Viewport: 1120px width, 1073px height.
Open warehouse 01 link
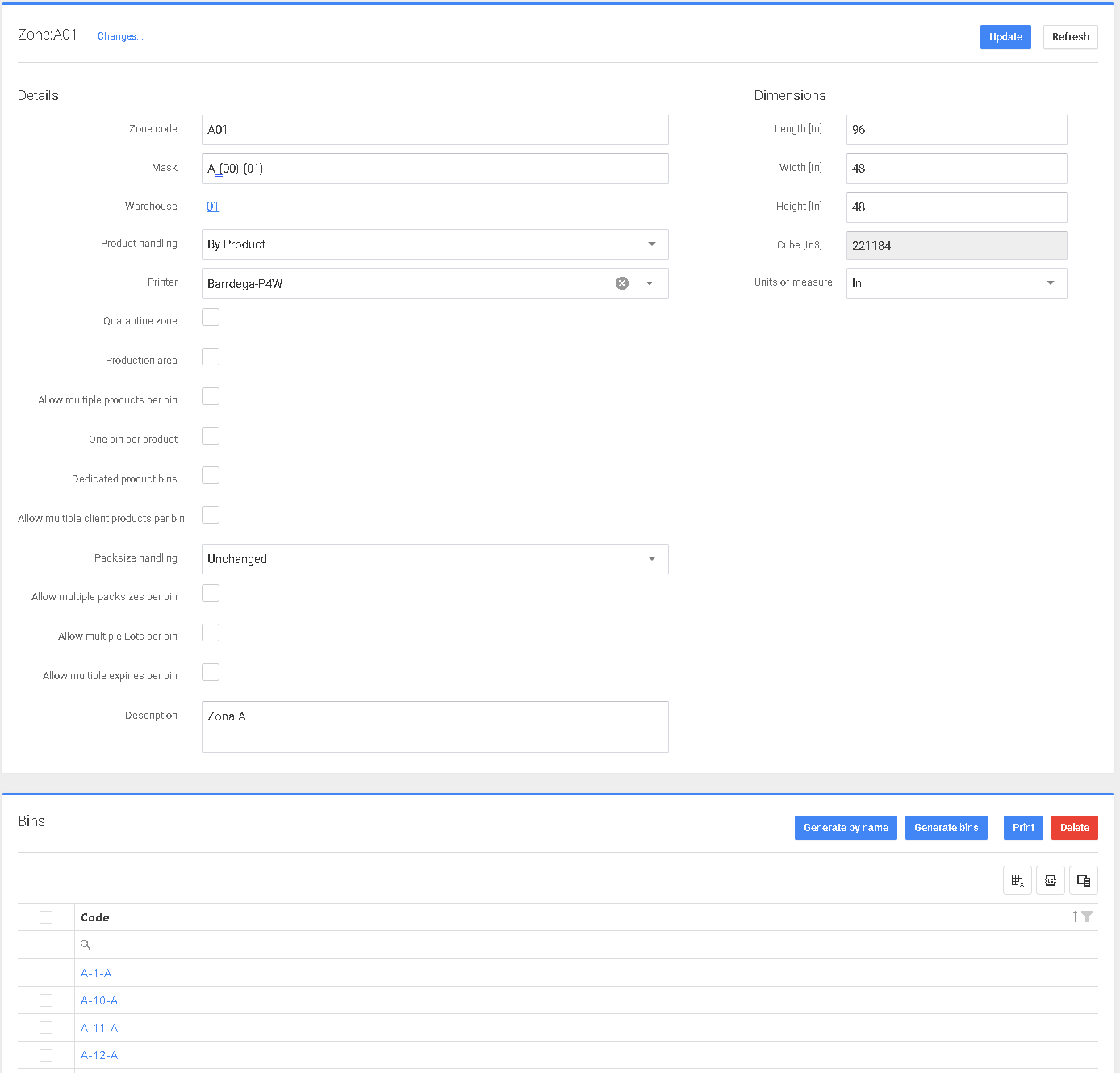point(213,207)
